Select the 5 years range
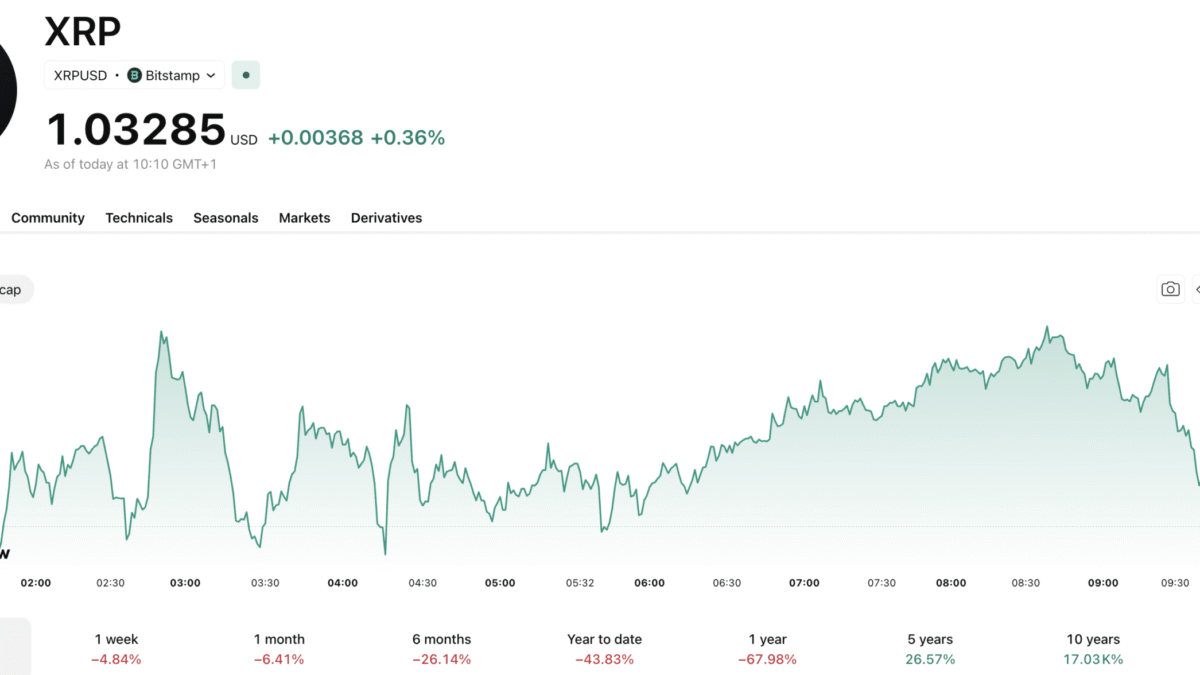Screen dimensions: 1200x675 929,648
